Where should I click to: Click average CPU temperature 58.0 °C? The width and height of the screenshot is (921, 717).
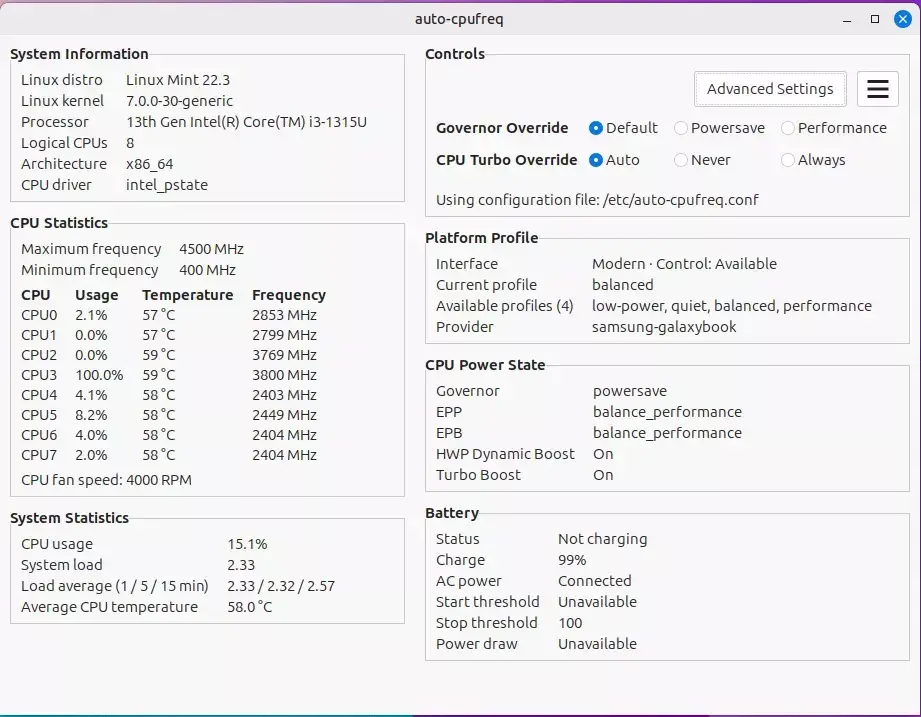tap(250, 607)
